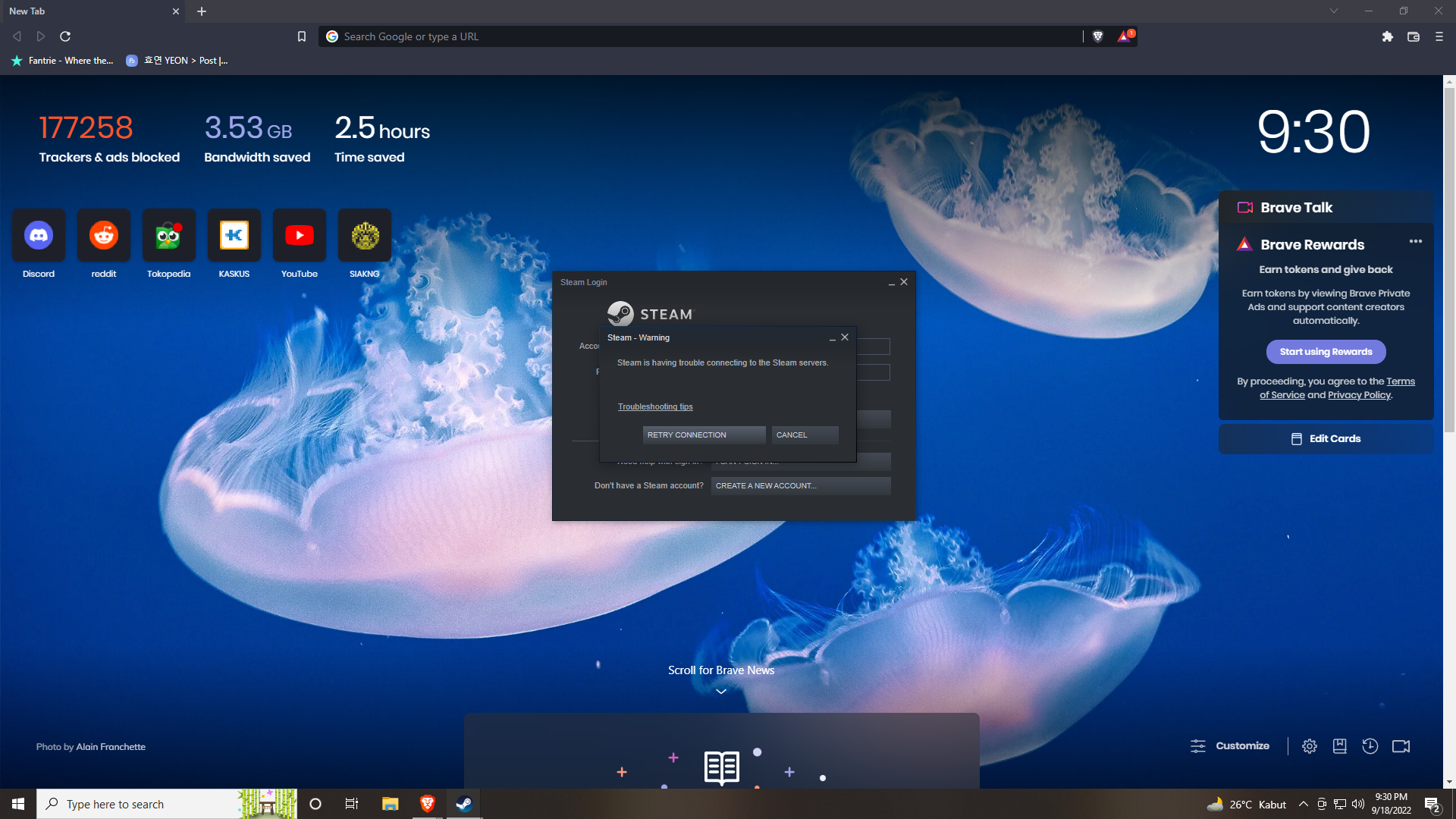Click RETRY CONNECTION in Steam Warning
The image size is (1456, 819).
[704, 435]
